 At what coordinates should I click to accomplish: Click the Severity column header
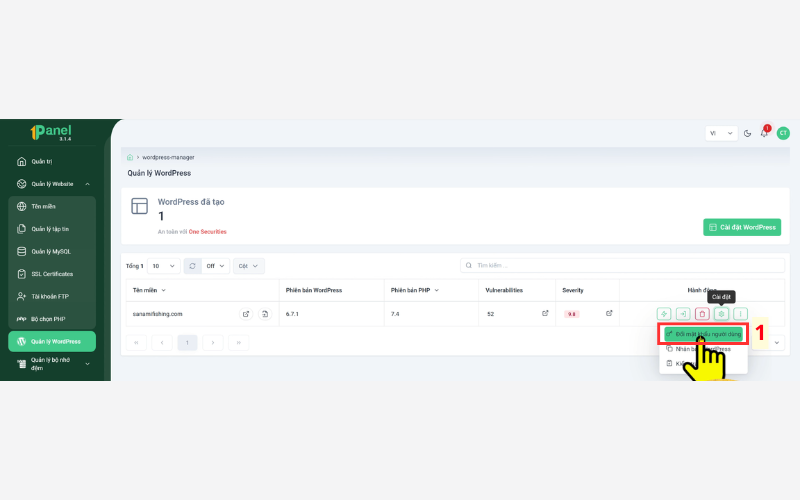point(572,290)
